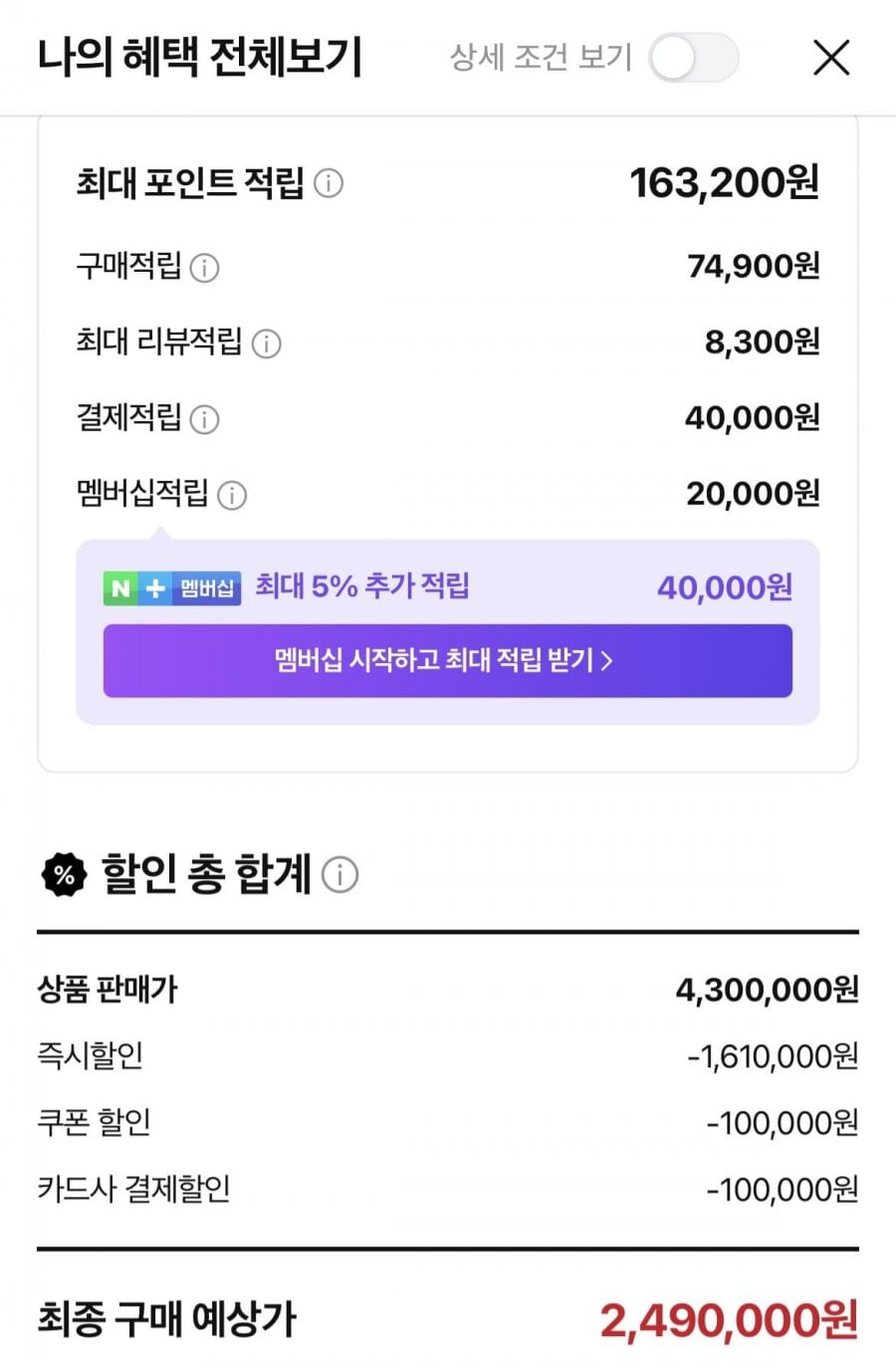
Task: Select the 쿠폰 할인 row label
Action: tap(95, 1122)
